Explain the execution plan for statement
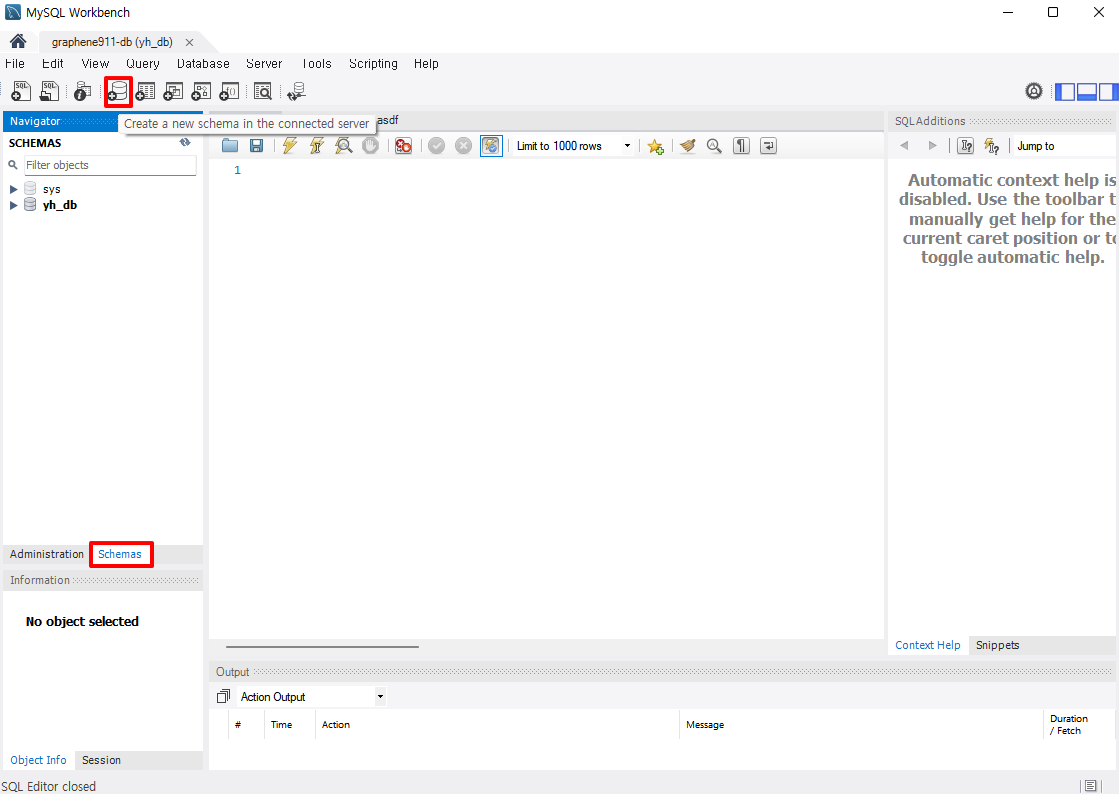Image resolution: width=1119 pixels, height=794 pixels. click(x=344, y=146)
